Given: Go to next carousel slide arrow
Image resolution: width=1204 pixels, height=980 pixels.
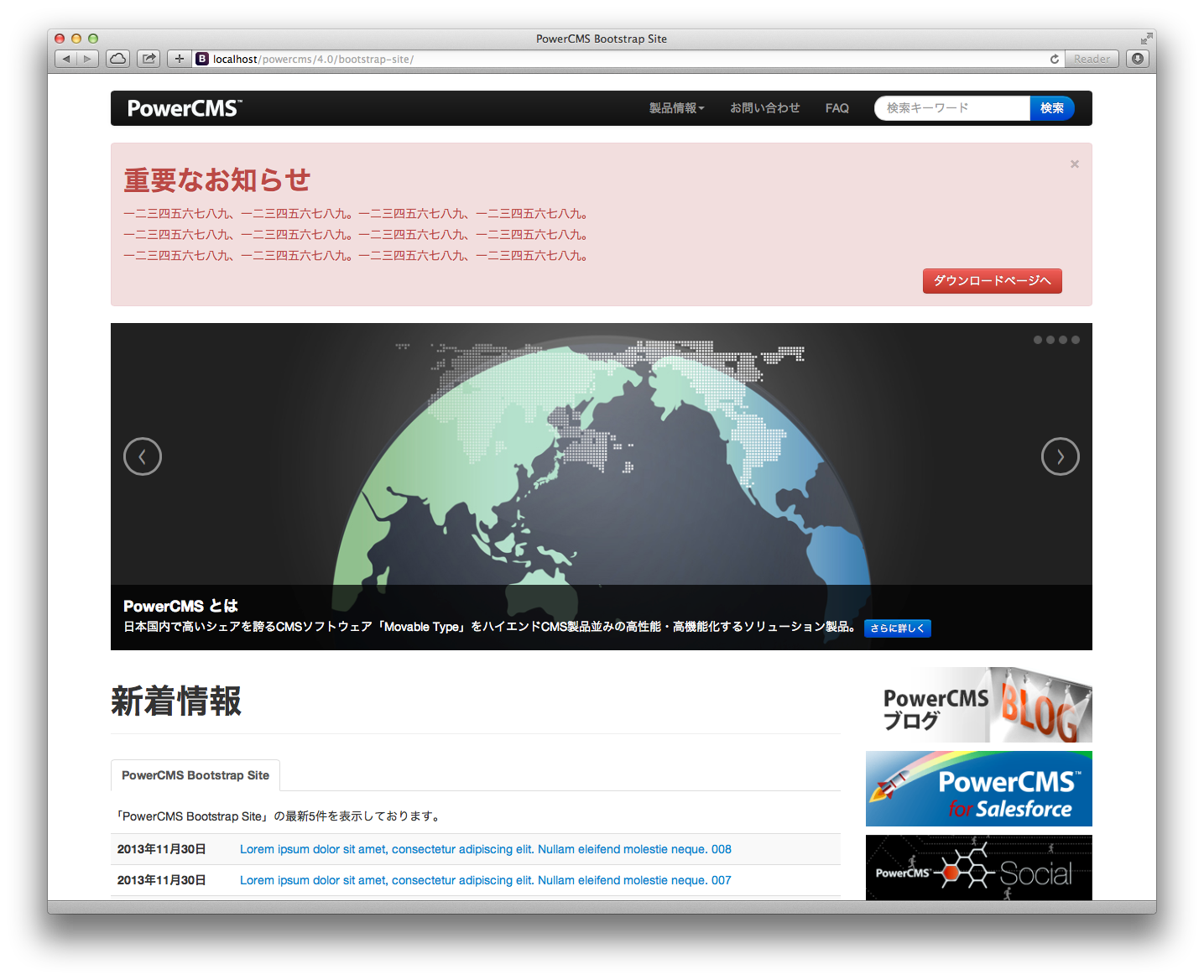Looking at the screenshot, I should point(1061,456).
